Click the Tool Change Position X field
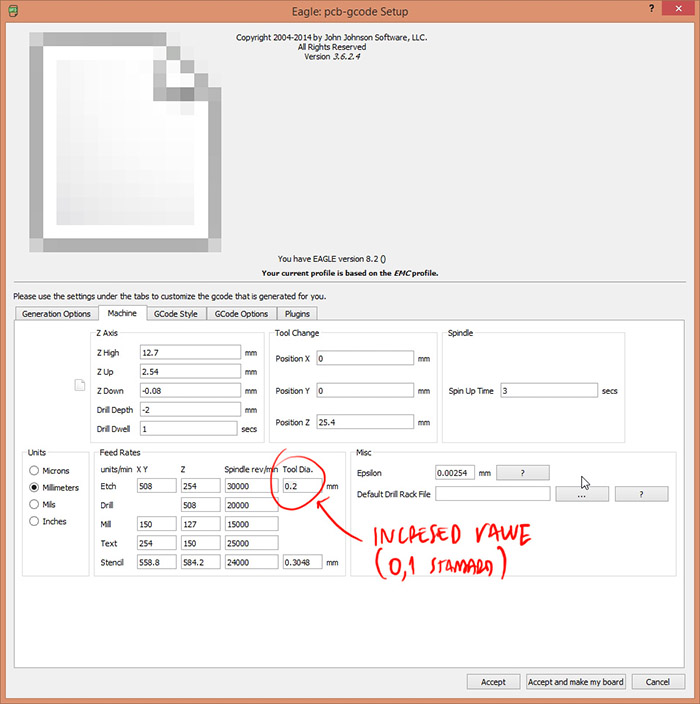 pos(365,358)
